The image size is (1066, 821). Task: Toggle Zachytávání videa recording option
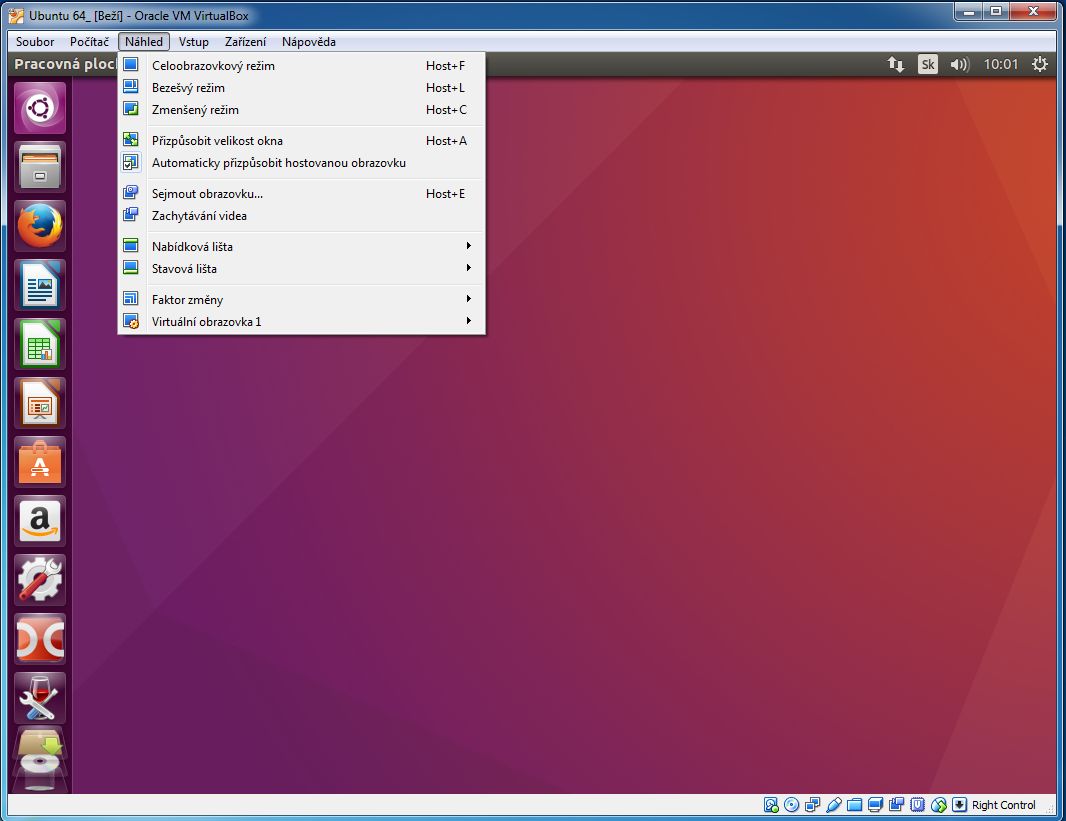302,215
